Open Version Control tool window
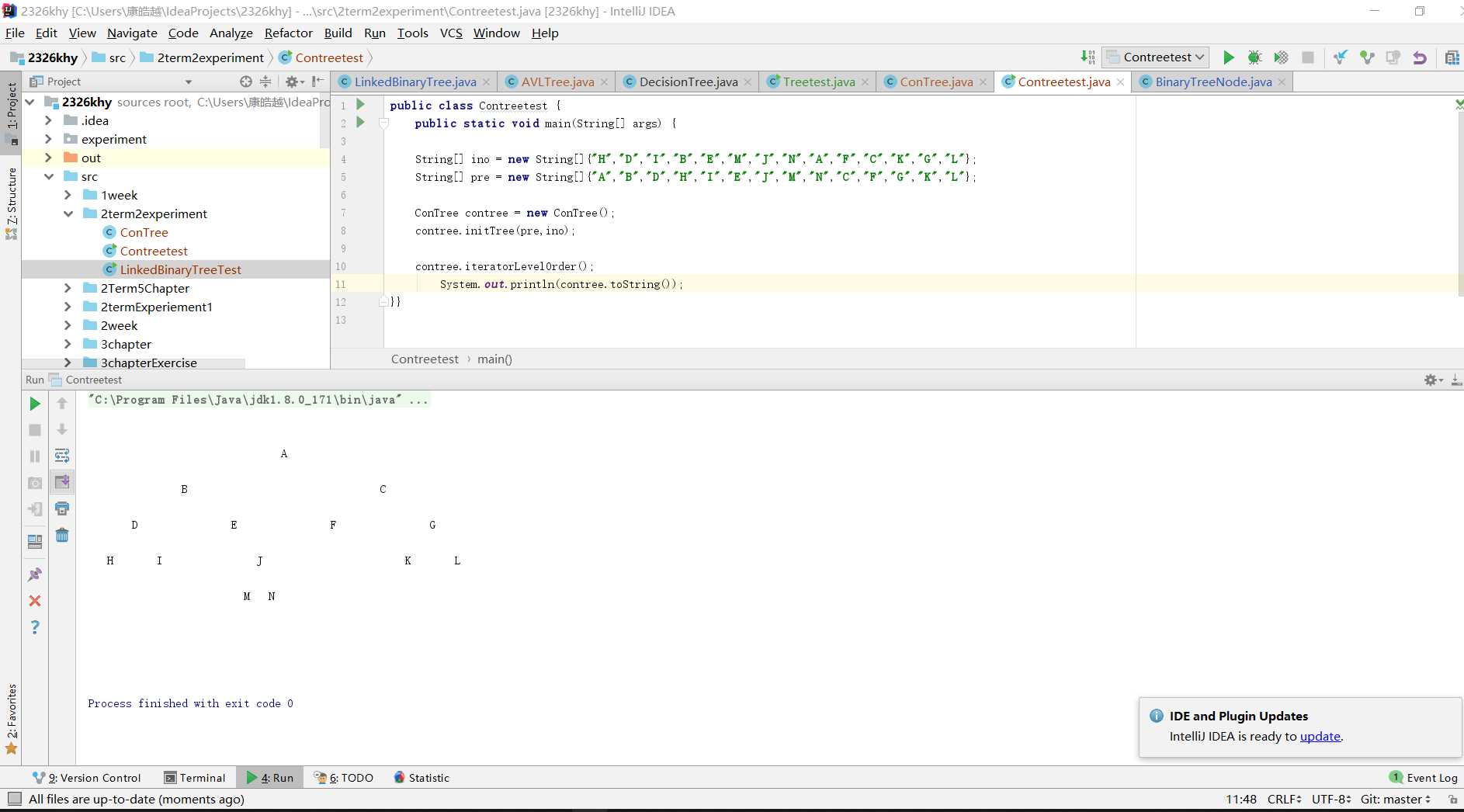Viewport: 1464px width, 812px height. click(x=87, y=778)
